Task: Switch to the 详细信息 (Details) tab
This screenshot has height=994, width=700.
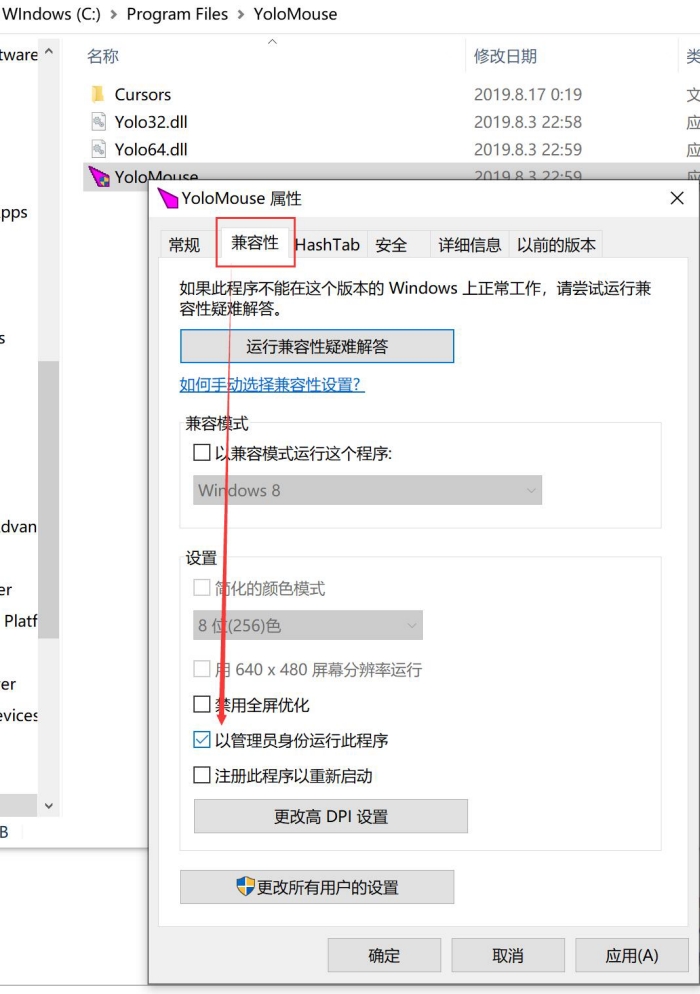Action: (x=469, y=245)
